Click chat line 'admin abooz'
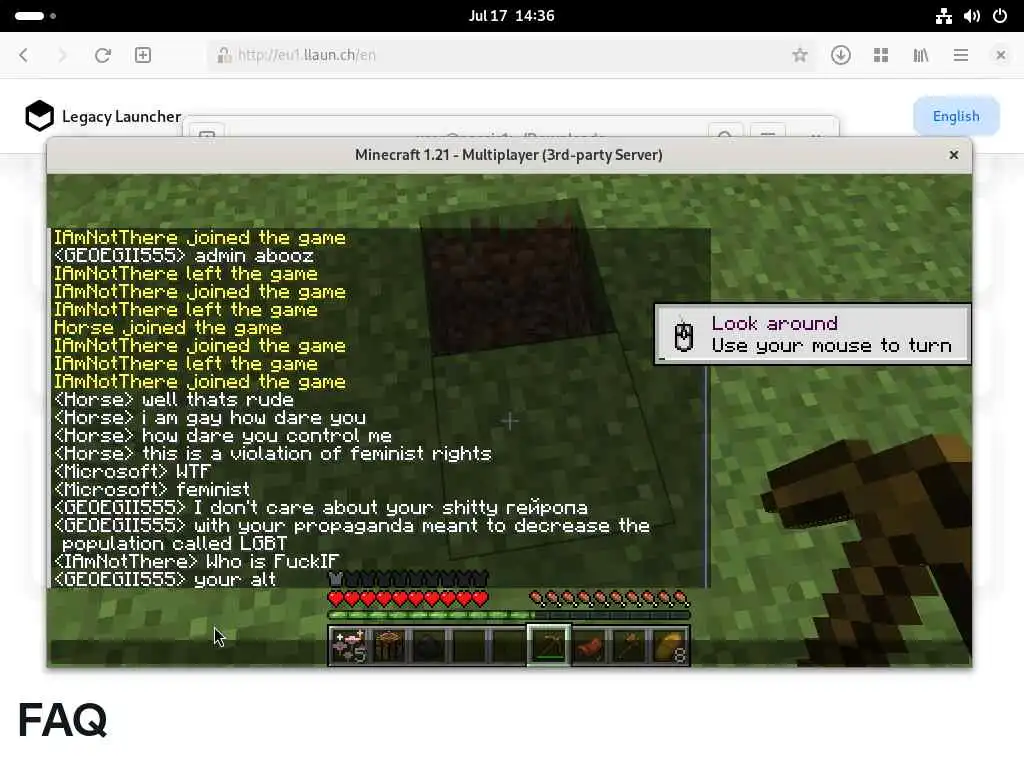1024x768 pixels. click(184, 256)
